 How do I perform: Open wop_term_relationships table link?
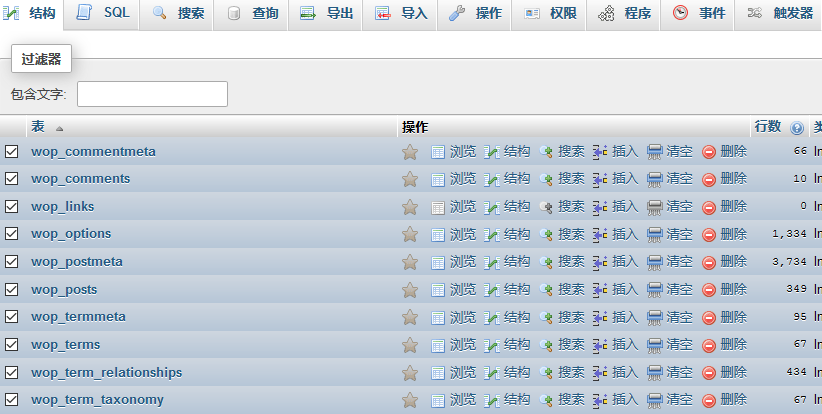click(106, 372)
